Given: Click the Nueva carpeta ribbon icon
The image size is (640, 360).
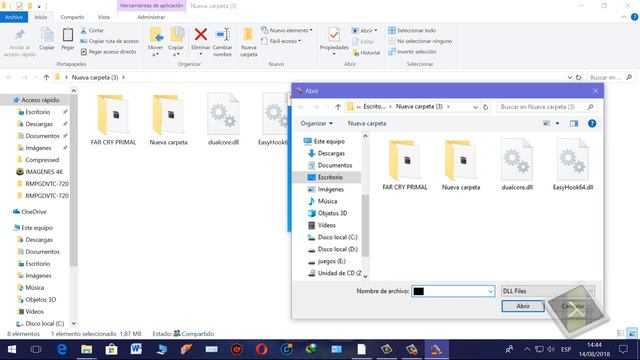Looking at the screenshot, I should (x=248, y=35).
